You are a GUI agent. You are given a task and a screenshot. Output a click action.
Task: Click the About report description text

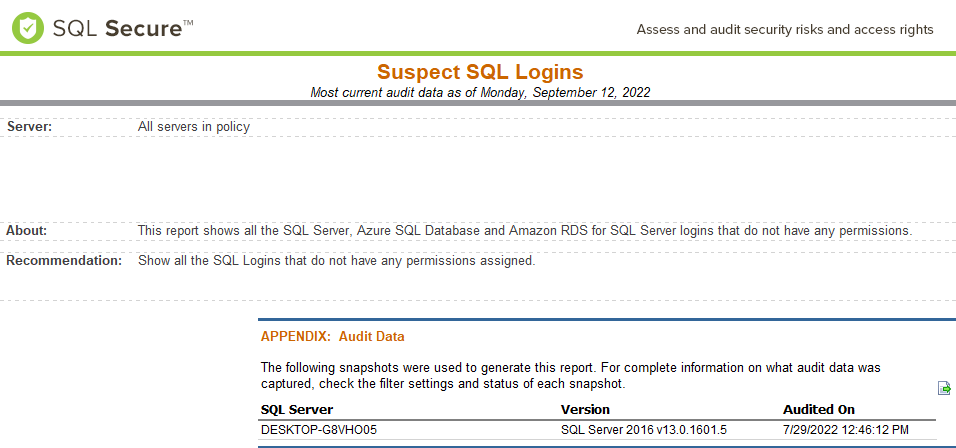click(x=525, y=231)
